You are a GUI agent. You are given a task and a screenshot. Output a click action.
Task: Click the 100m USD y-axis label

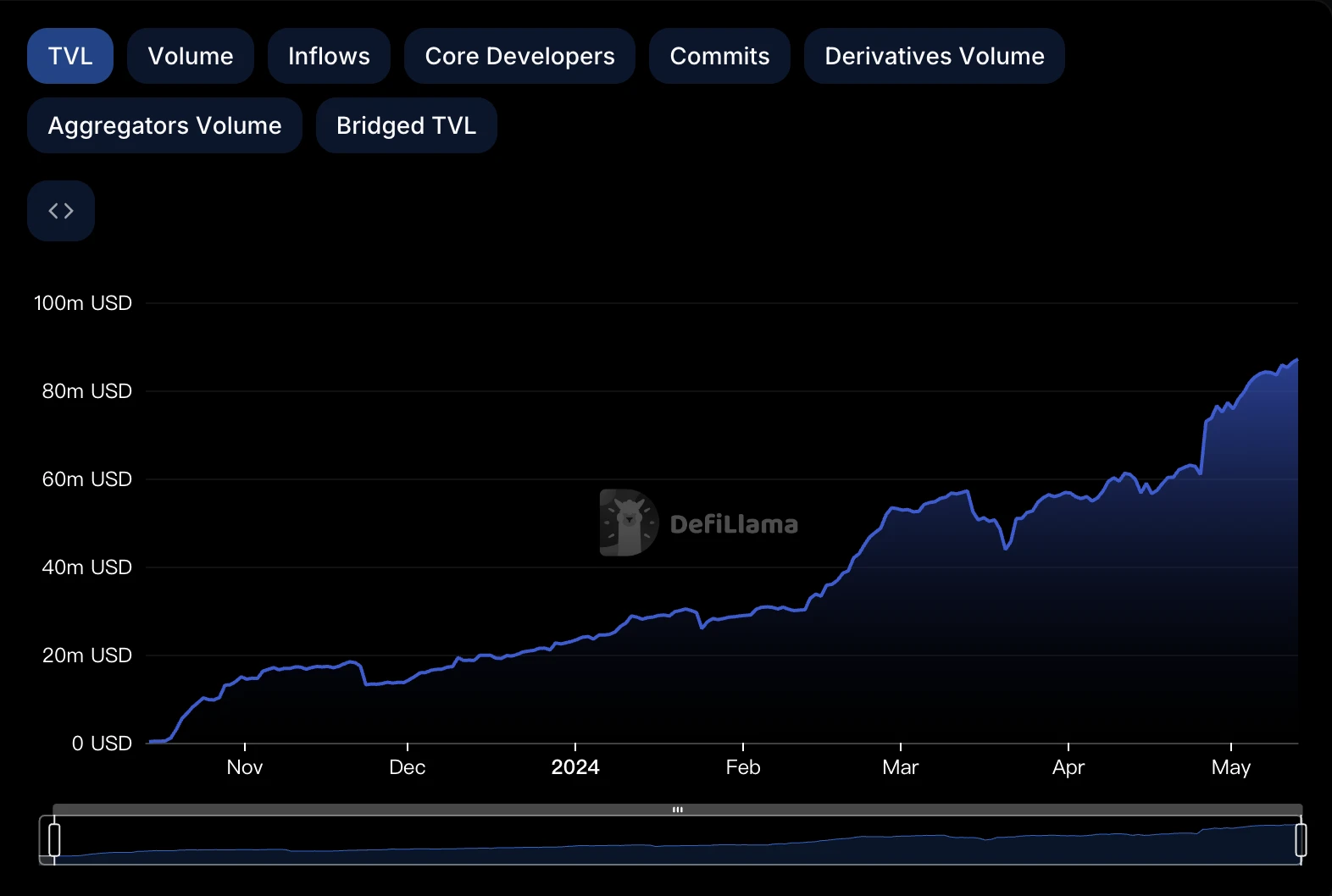[x=83, y=303]
